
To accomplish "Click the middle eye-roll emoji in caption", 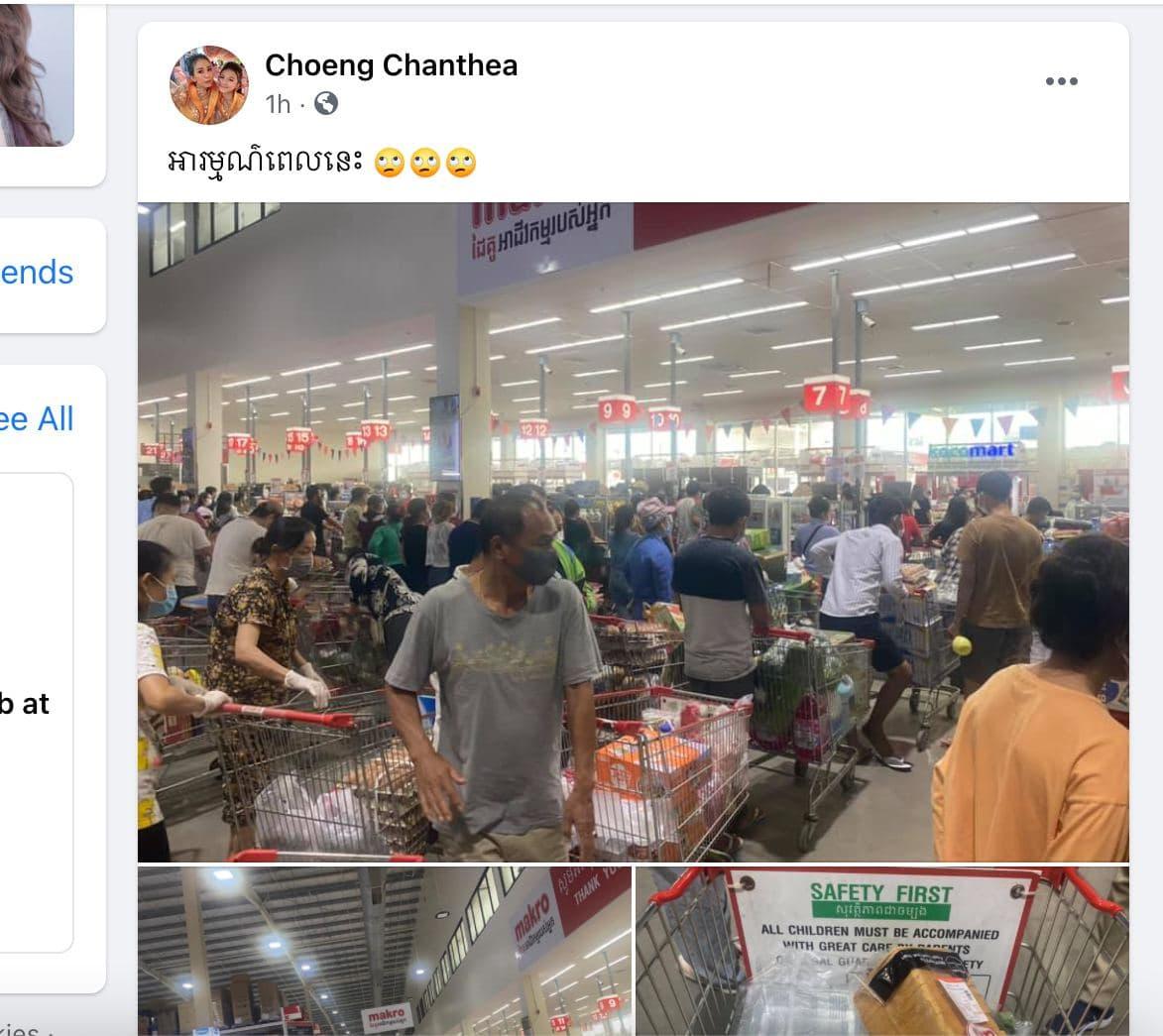I will point(425,163).
